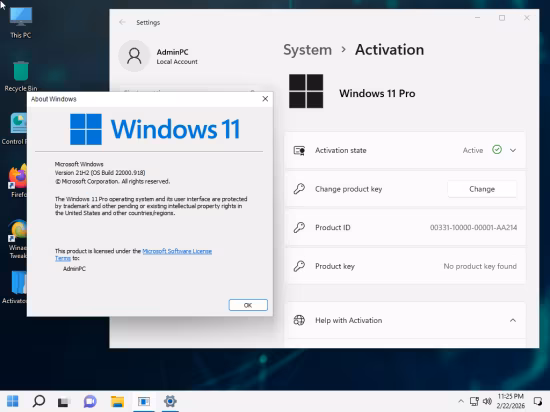Go back with the Settings back arrow
Screen dimensions: 550x412
point(122,22)
